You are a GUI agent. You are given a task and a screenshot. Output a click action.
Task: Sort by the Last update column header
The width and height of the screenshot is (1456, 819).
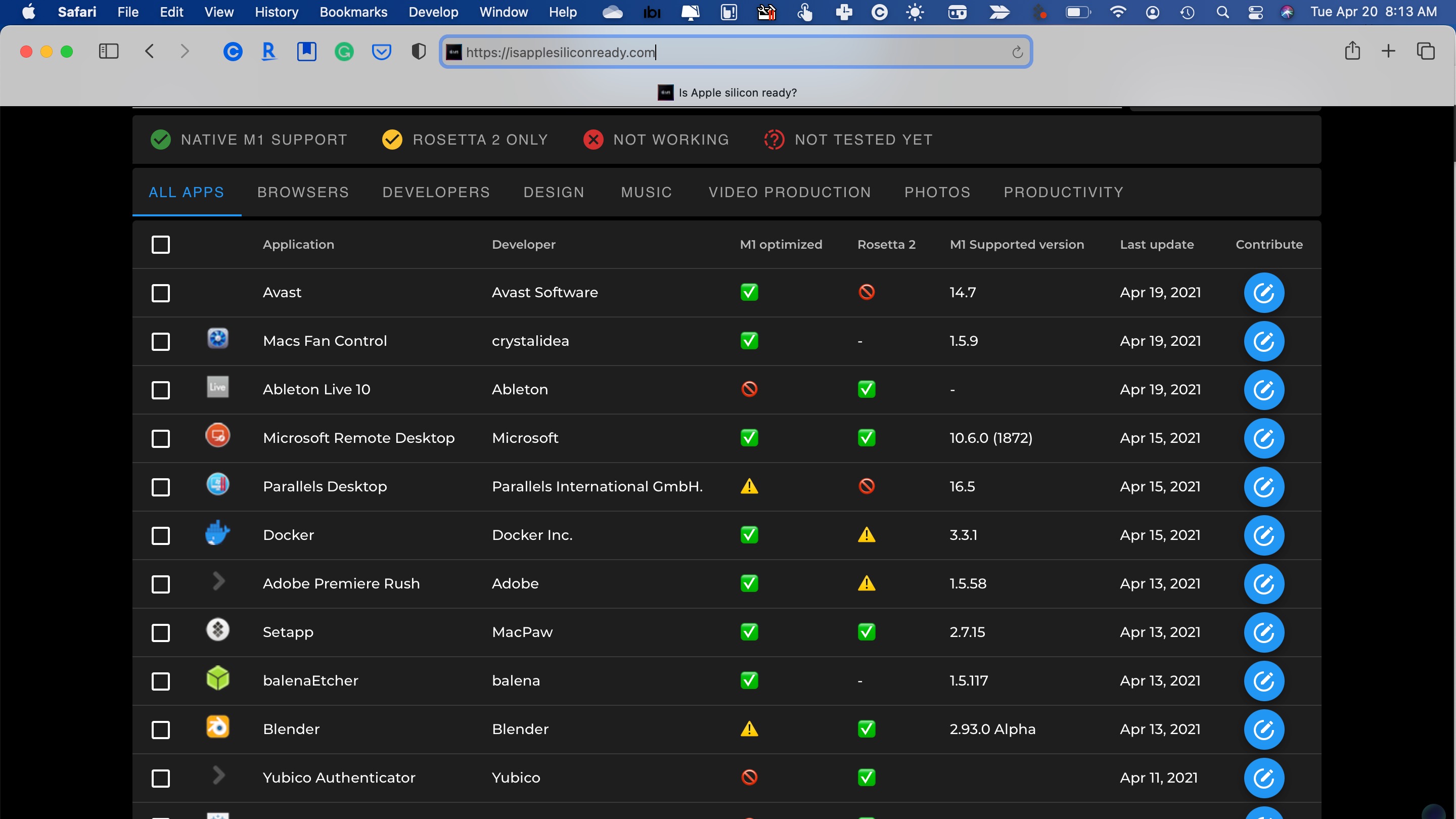[1157, 245]
